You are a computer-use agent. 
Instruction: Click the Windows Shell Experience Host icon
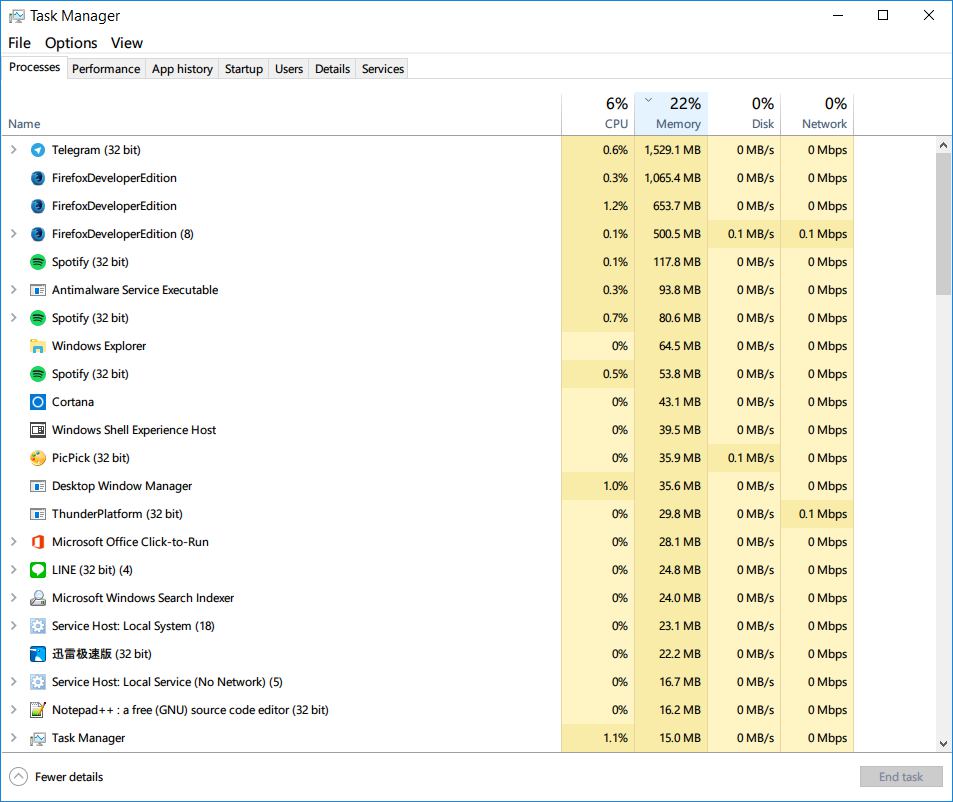click(x=38, y=430)
